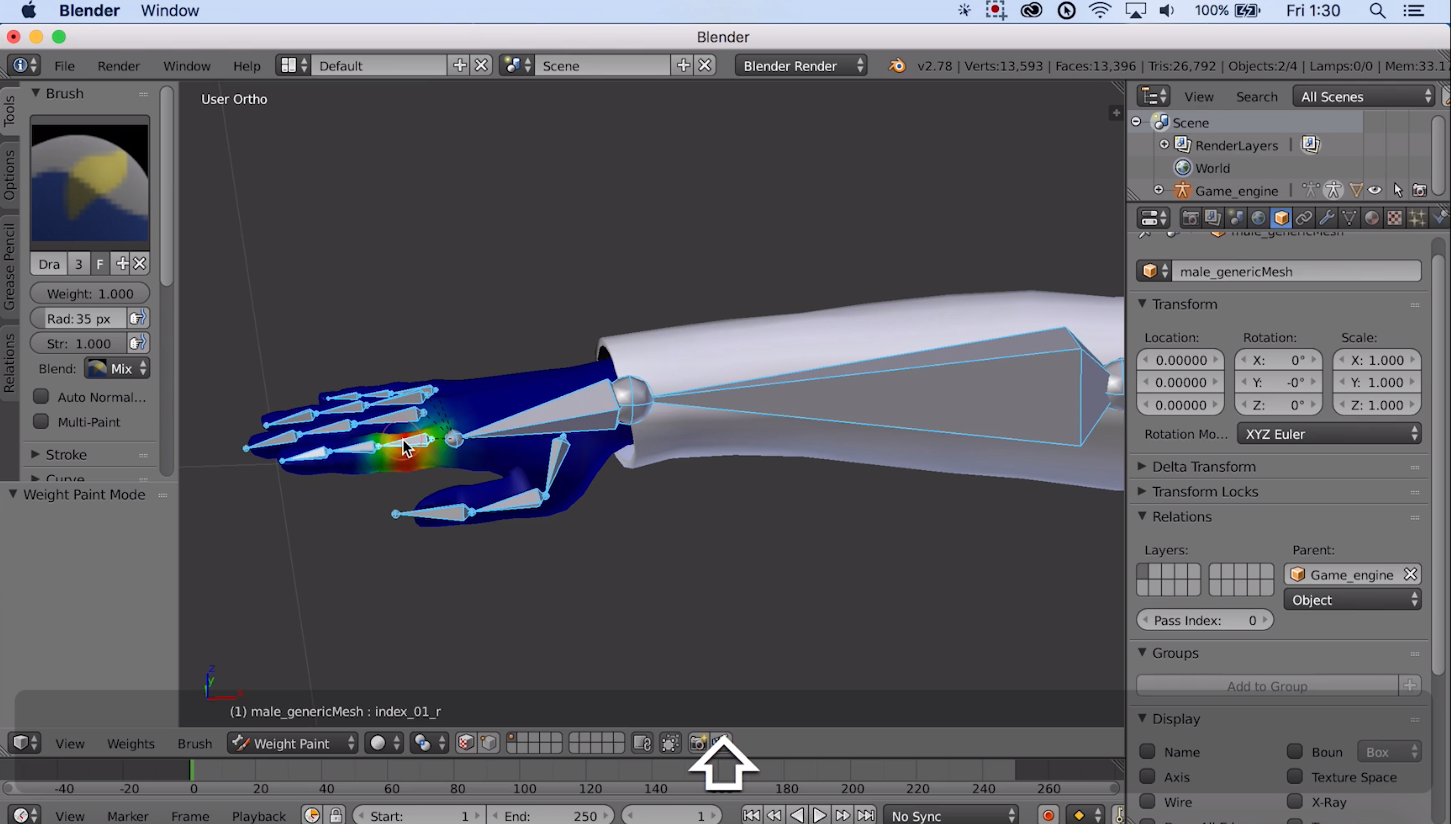Open the Weights menu in viewport header

pyautogui.click(x=130, y=743)
